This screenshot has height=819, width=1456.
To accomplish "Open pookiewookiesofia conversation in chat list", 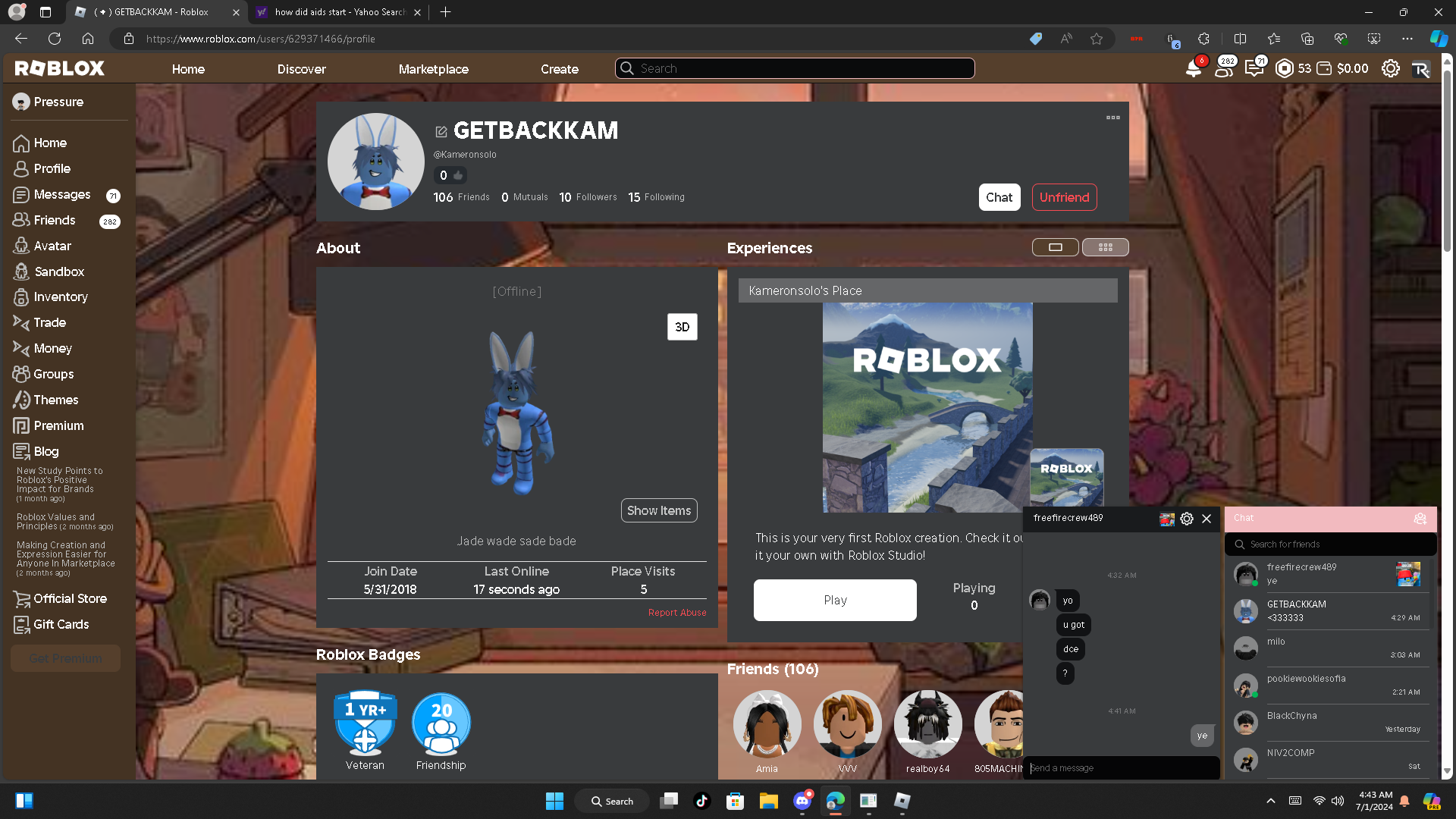I will (1330, 686).
